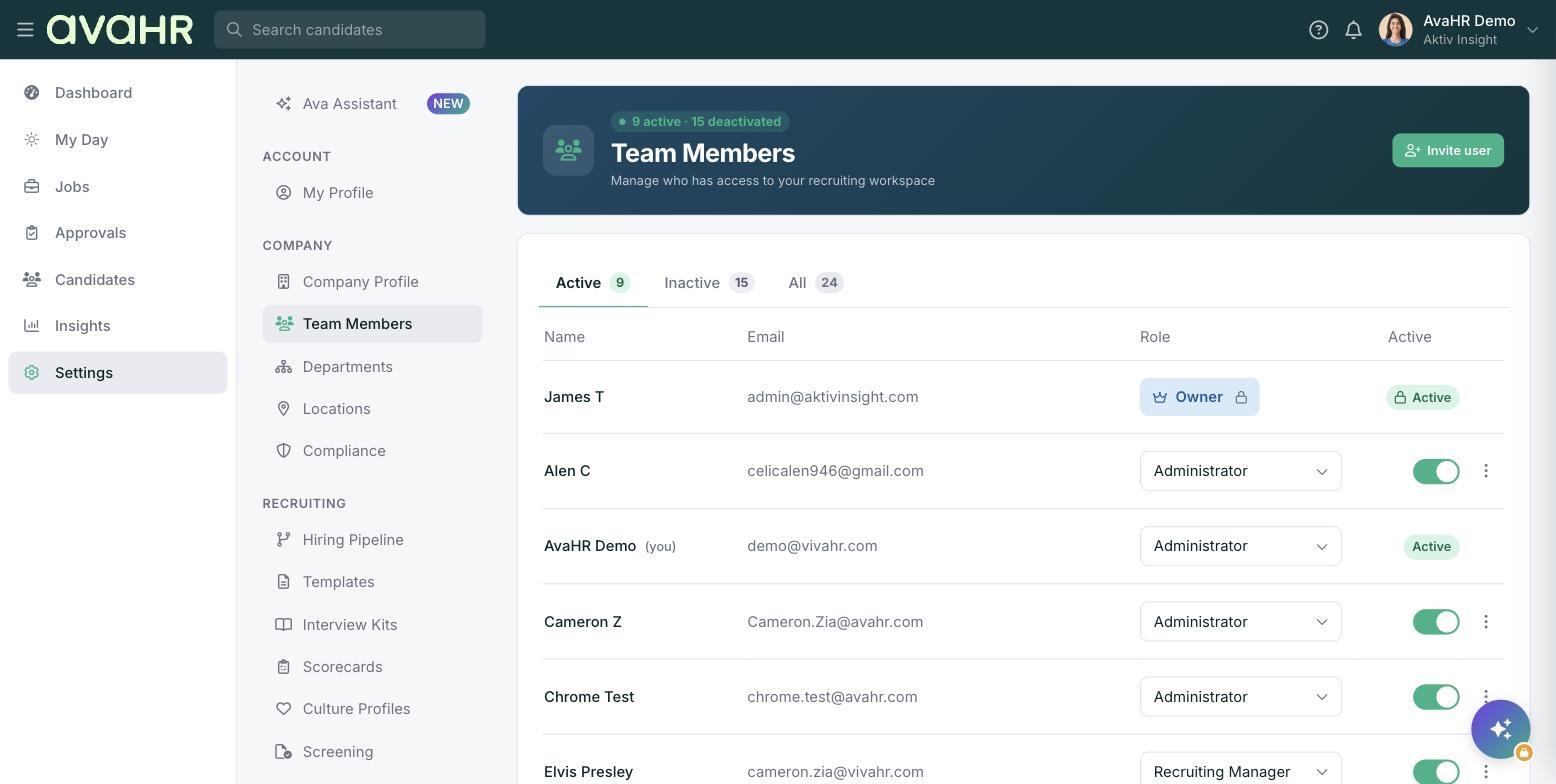Viewport: 1556px width, 784px height.
Task: Open Templates settings
Action: [x=372, y=582]
